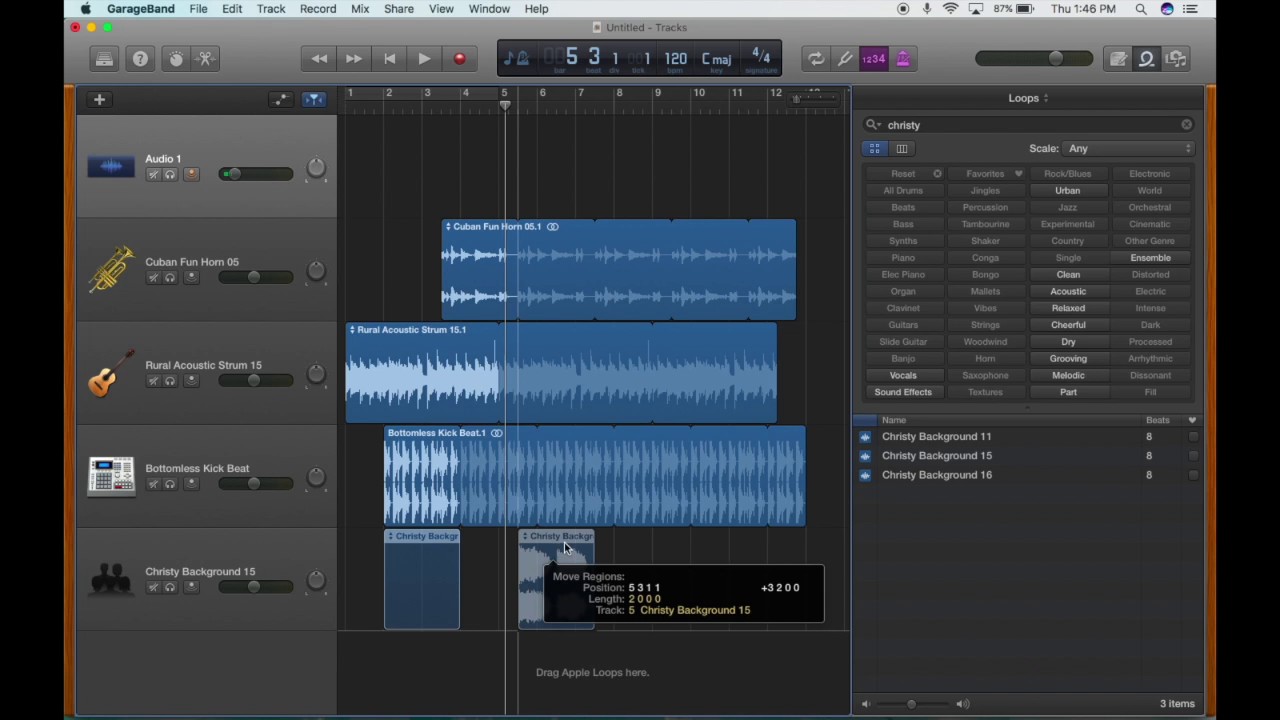Open the Window menu
Screen dimensions: 1280x720
tap(489, 9)
